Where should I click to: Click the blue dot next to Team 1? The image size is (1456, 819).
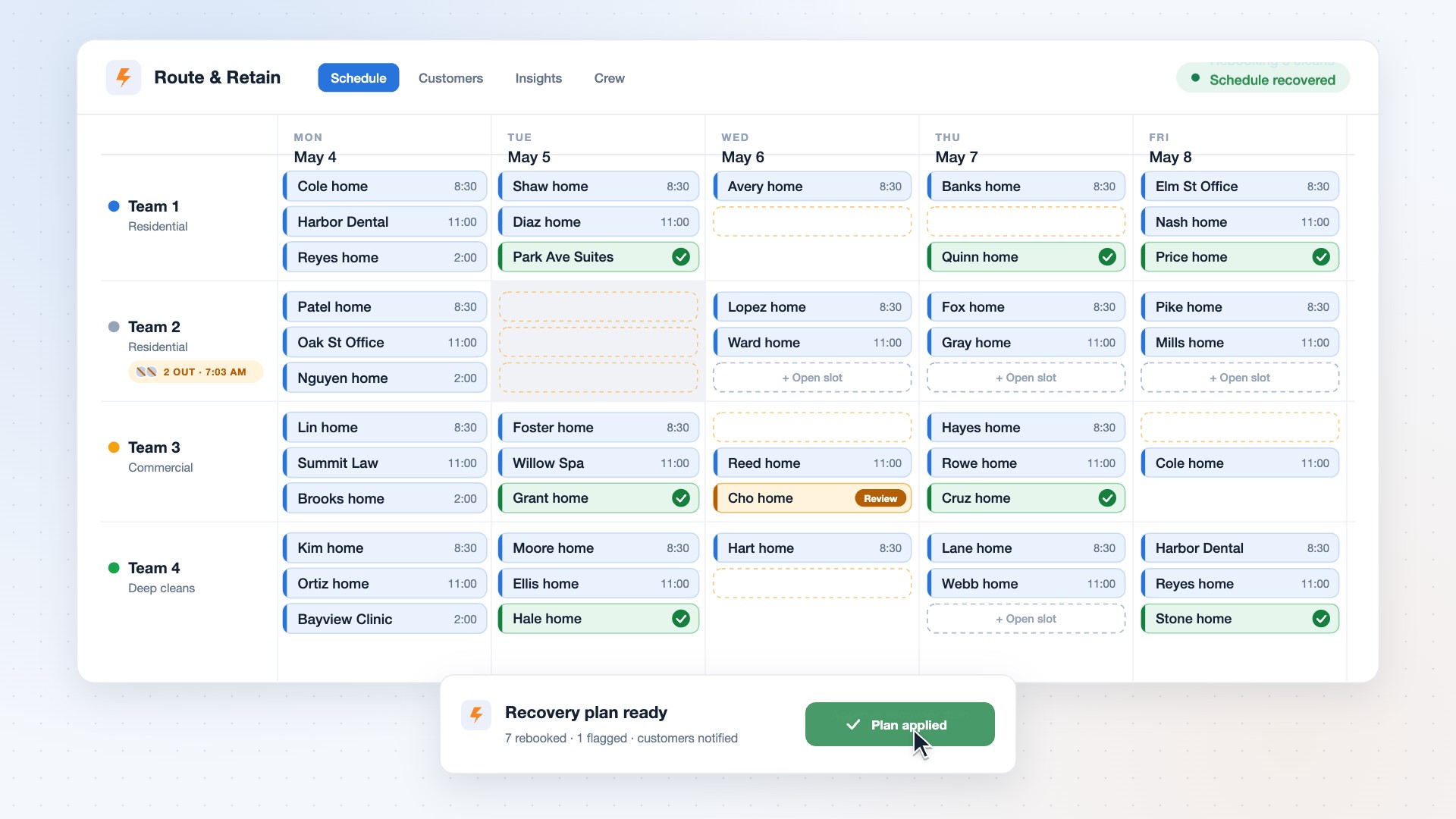pyautogui.click(x=114, y=206)
